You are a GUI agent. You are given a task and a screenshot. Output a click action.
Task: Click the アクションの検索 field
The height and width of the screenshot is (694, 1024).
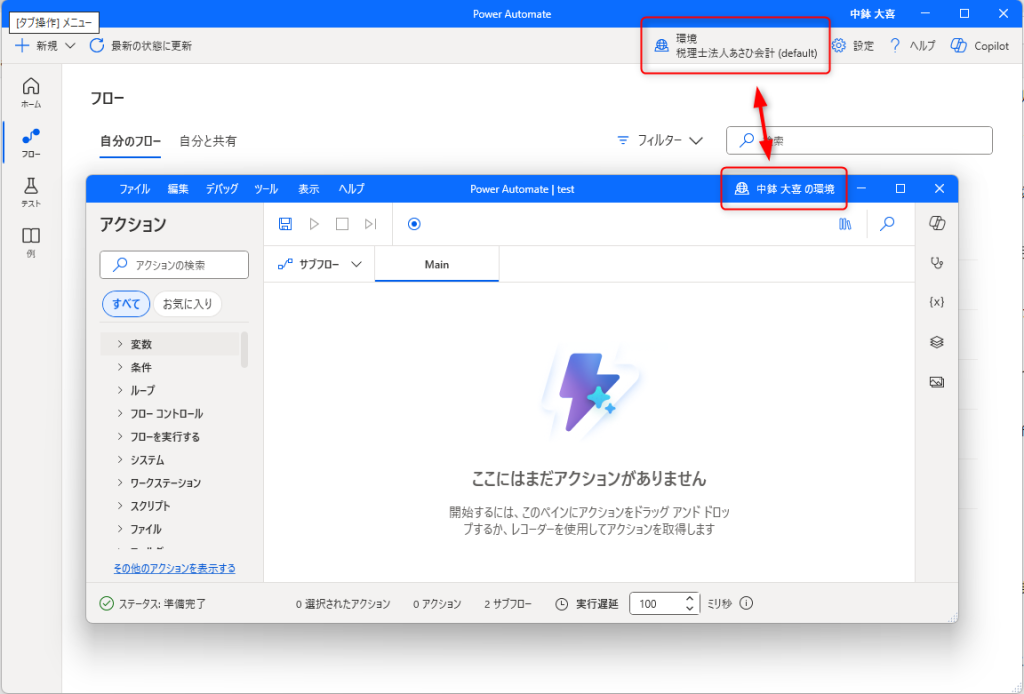[174, 265]
